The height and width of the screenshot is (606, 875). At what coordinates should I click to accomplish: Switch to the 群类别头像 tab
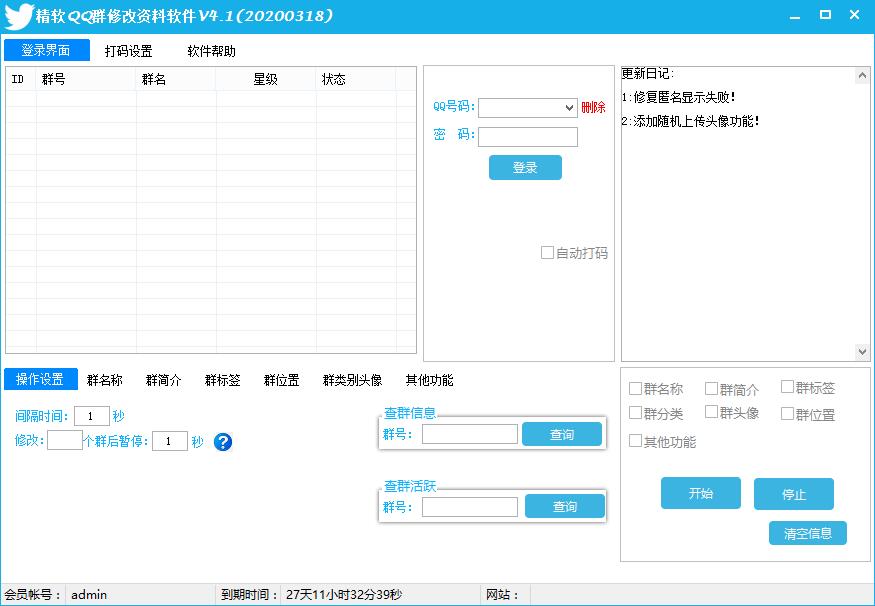(352, 380)
